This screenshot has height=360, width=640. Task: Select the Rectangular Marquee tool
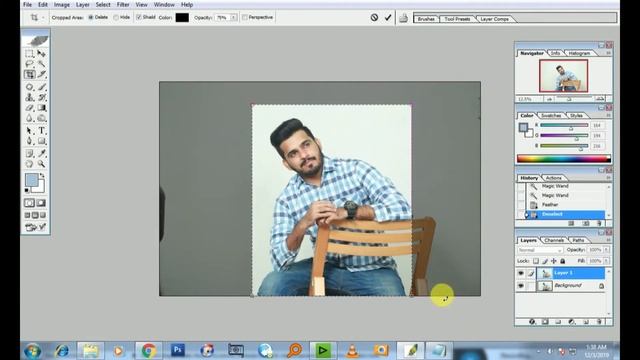29,53
